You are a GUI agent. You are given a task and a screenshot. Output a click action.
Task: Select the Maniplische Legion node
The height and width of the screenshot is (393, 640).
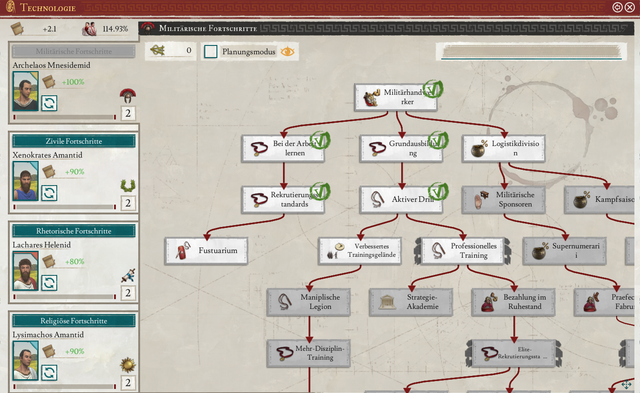309,302
